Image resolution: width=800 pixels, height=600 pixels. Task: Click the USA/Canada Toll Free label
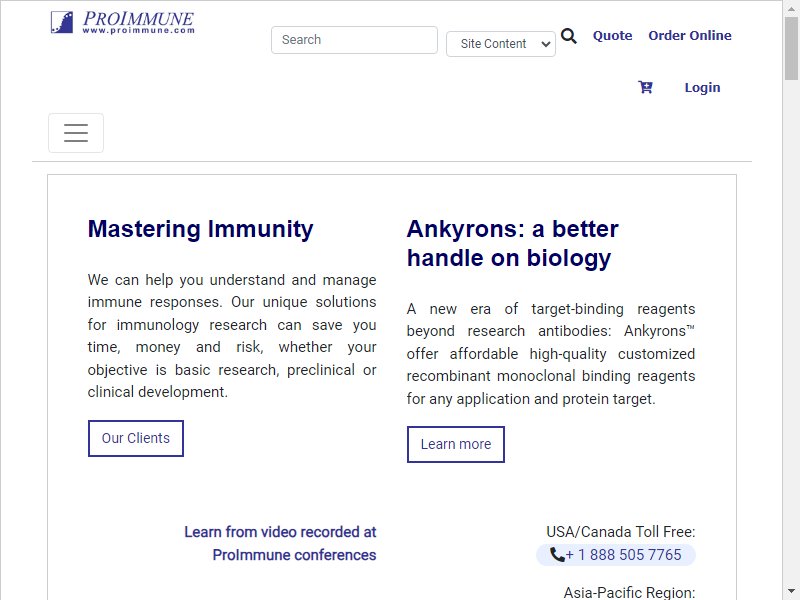(x=620, y=532)
